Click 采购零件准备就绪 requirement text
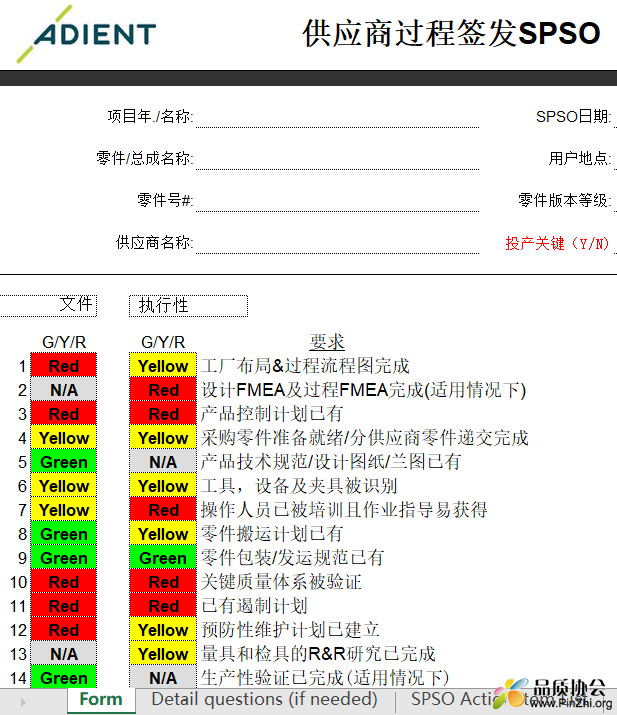 pyautogui.click(x=364, y=438)
